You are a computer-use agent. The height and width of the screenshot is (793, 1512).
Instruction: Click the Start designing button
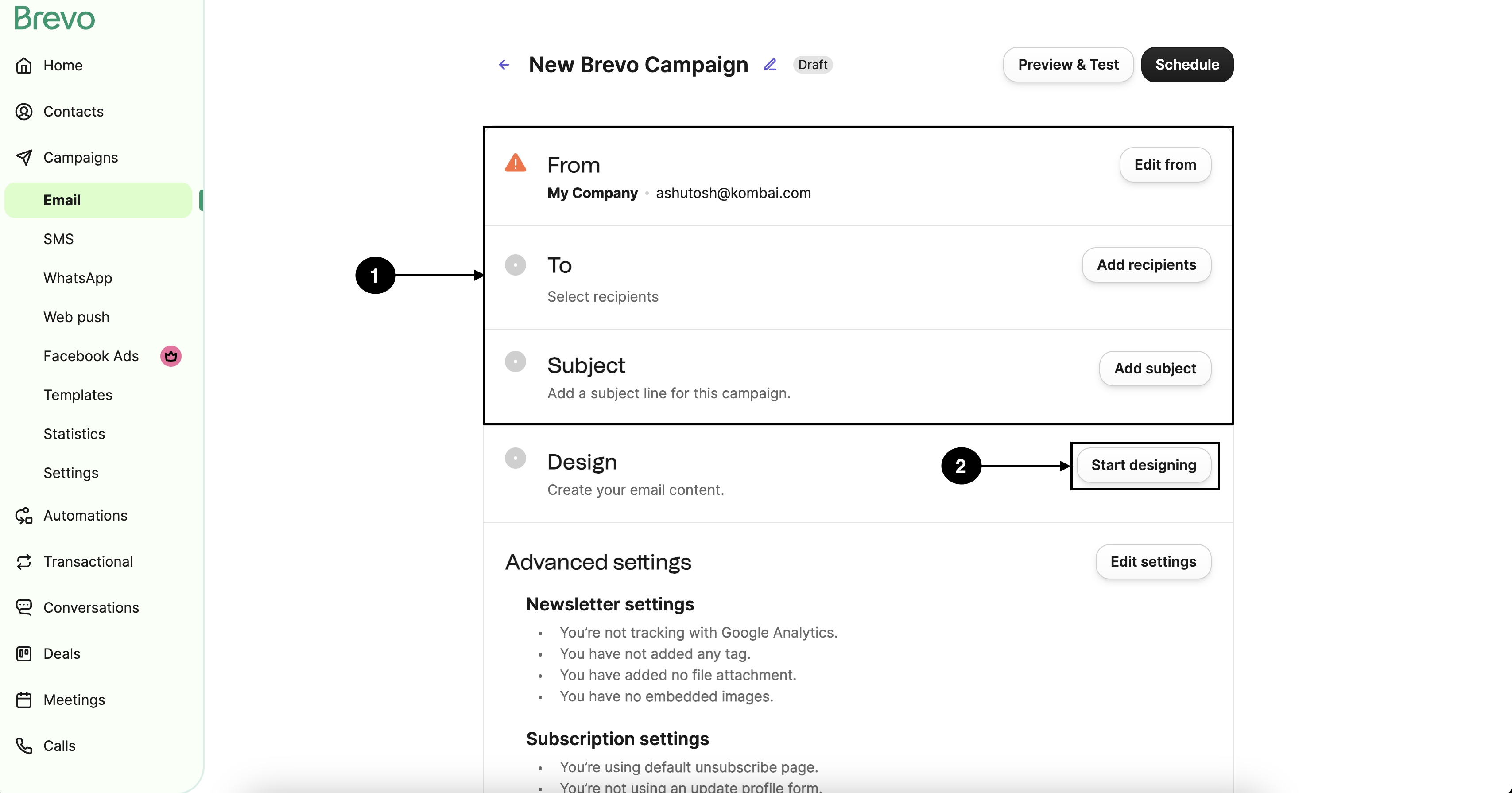point(1144,466)
